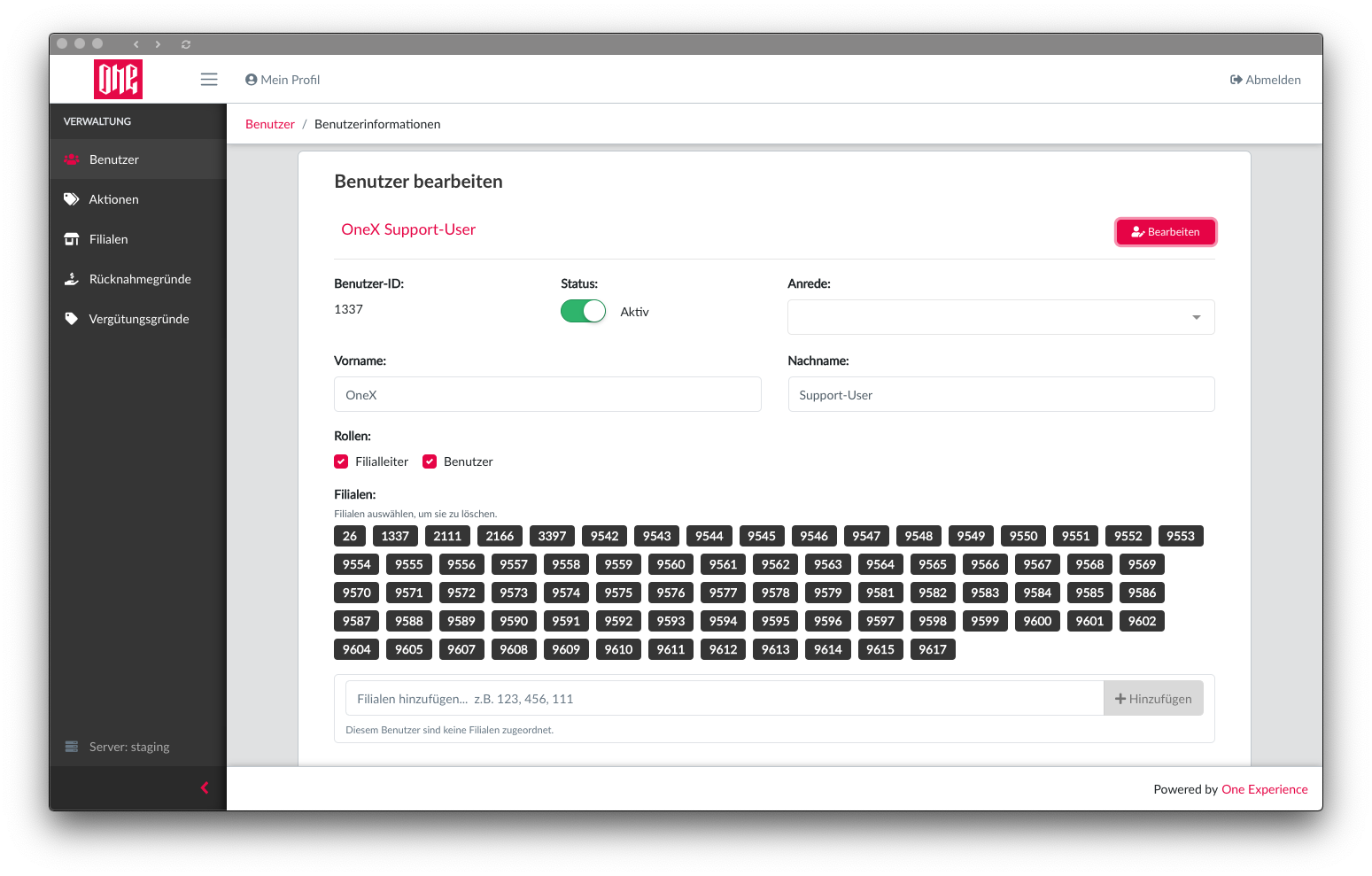
Task: Click the Benutzer-ID value 1337
Action: pos(349,309)
